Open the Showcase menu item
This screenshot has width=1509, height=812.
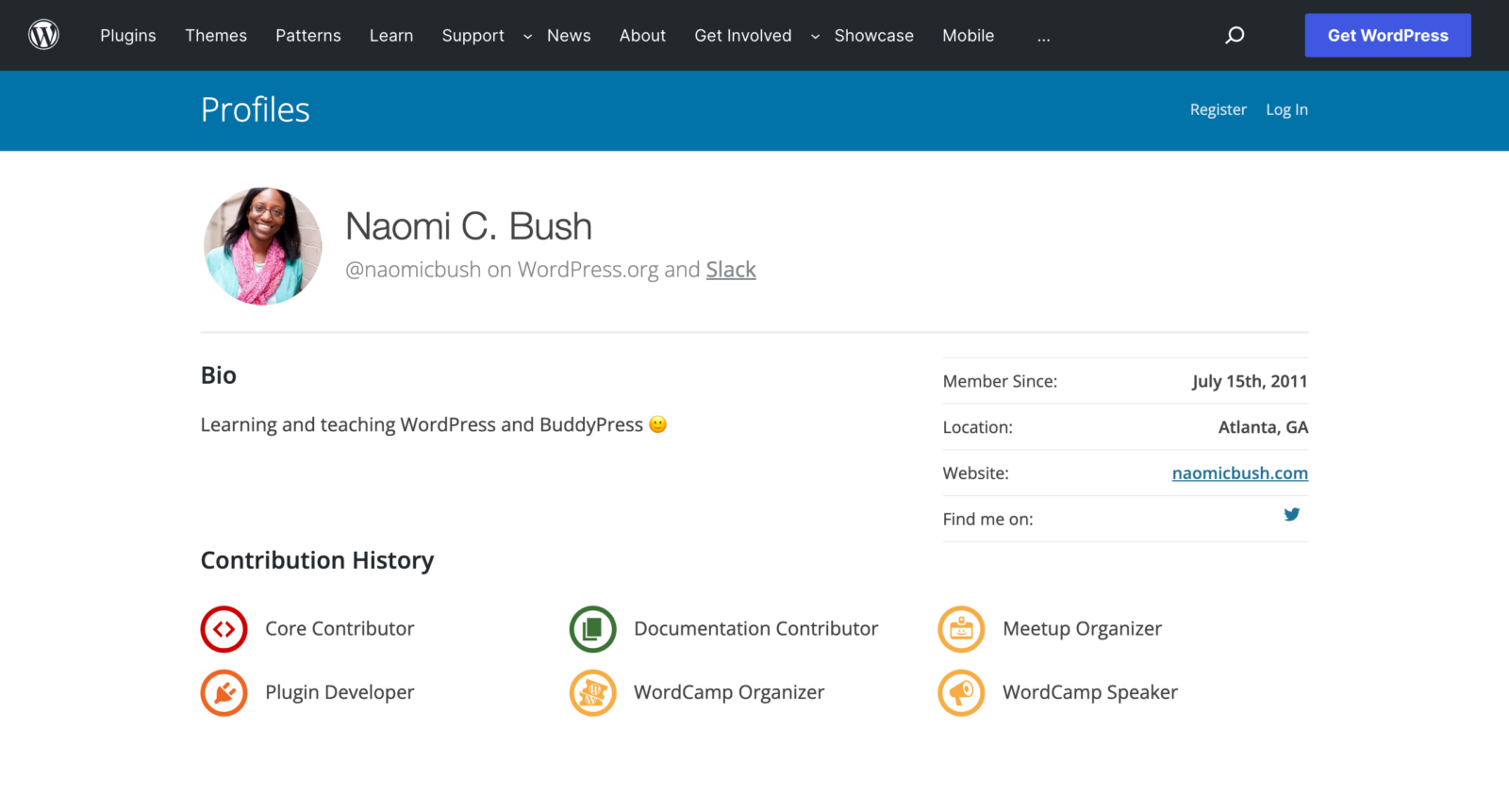point(873,35)
